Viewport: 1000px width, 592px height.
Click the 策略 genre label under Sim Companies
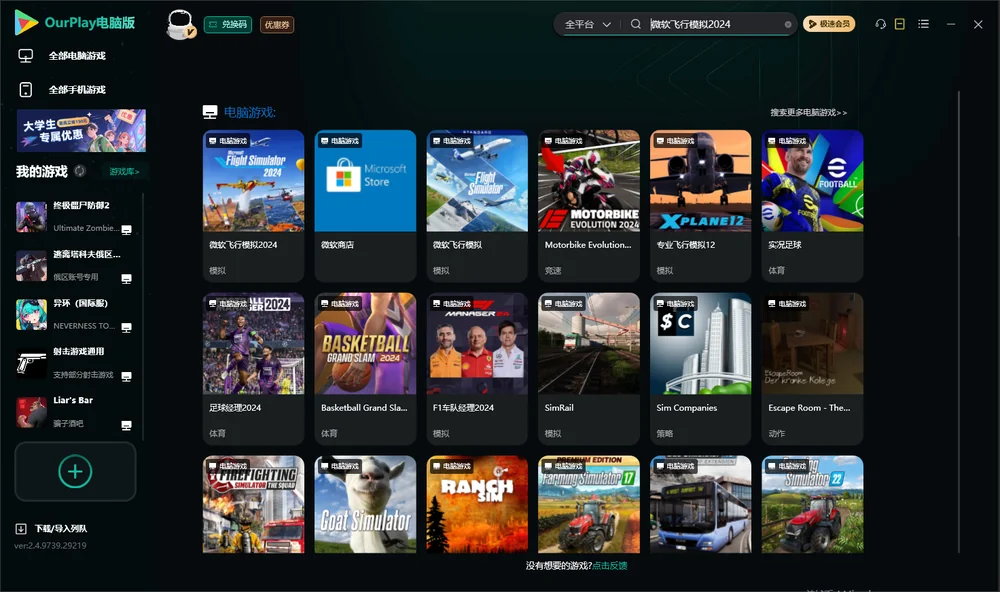coord(665,433)
